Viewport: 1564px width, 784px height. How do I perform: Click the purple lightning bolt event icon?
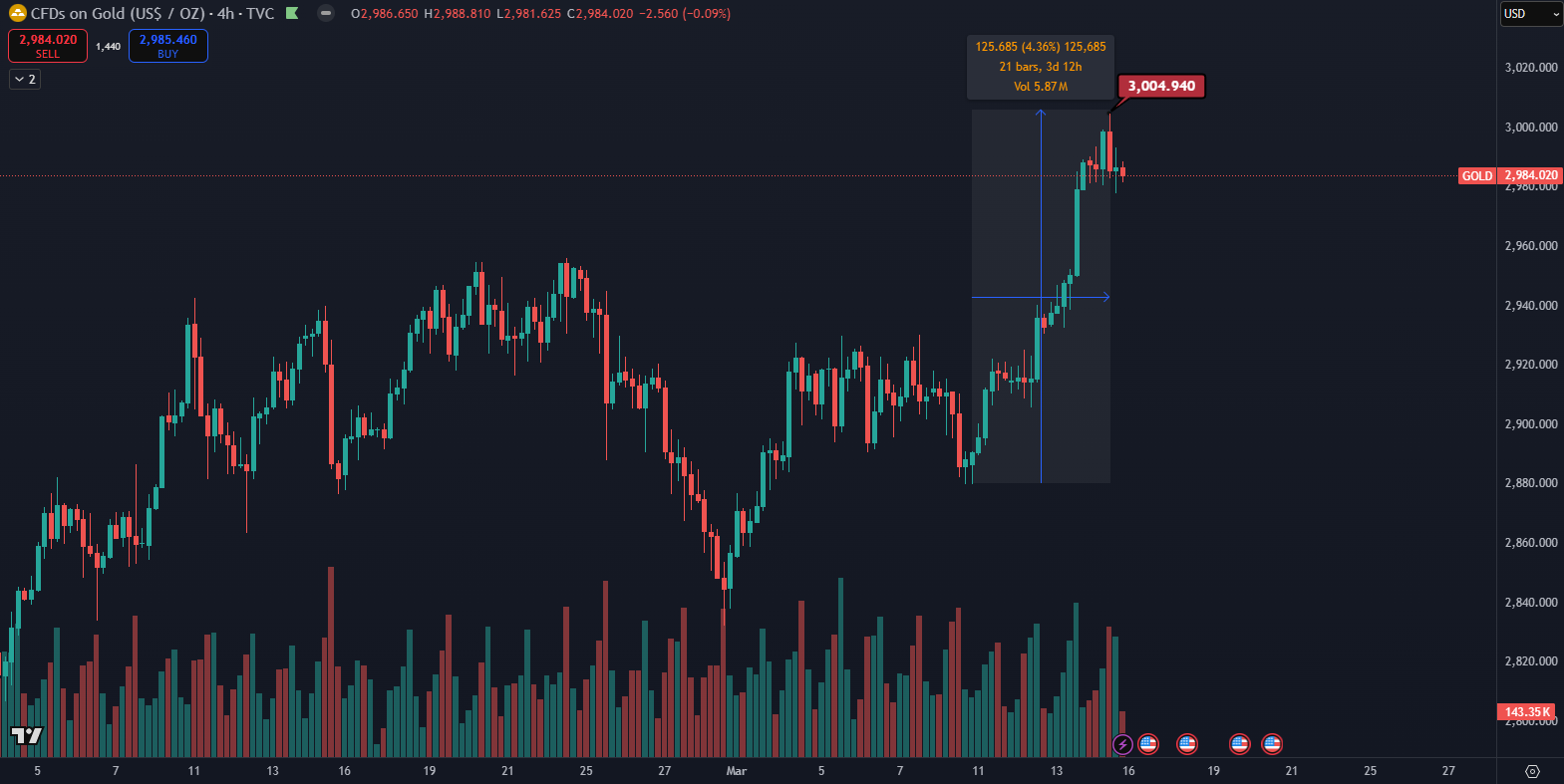pos(1122,744)
